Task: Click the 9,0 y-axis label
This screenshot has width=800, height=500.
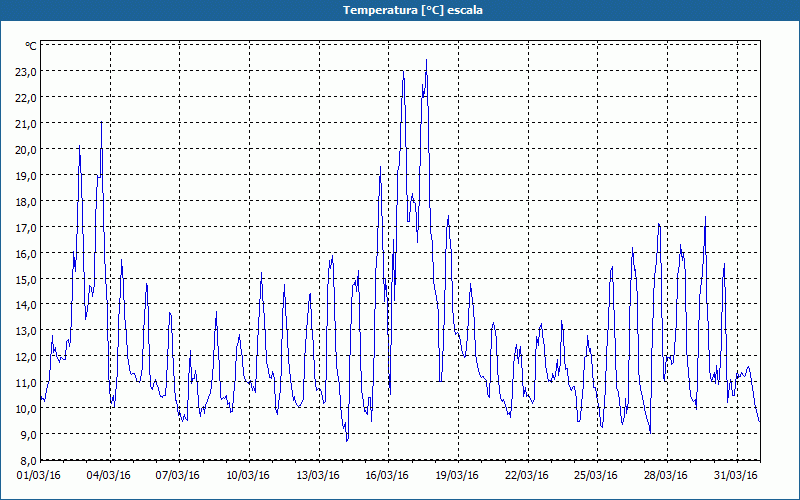Action: (29, 435)
